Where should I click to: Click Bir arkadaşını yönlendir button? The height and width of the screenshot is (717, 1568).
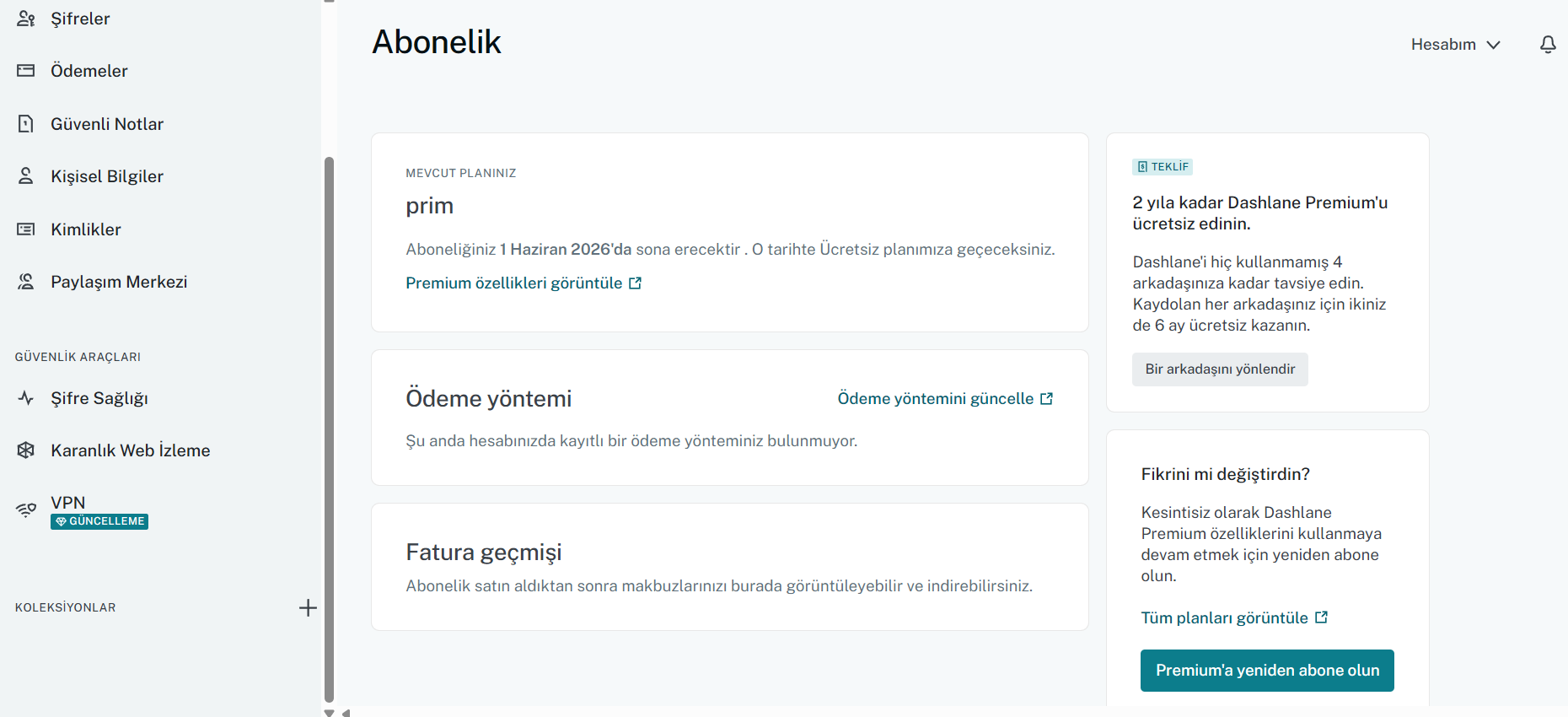coord(1220,369)
